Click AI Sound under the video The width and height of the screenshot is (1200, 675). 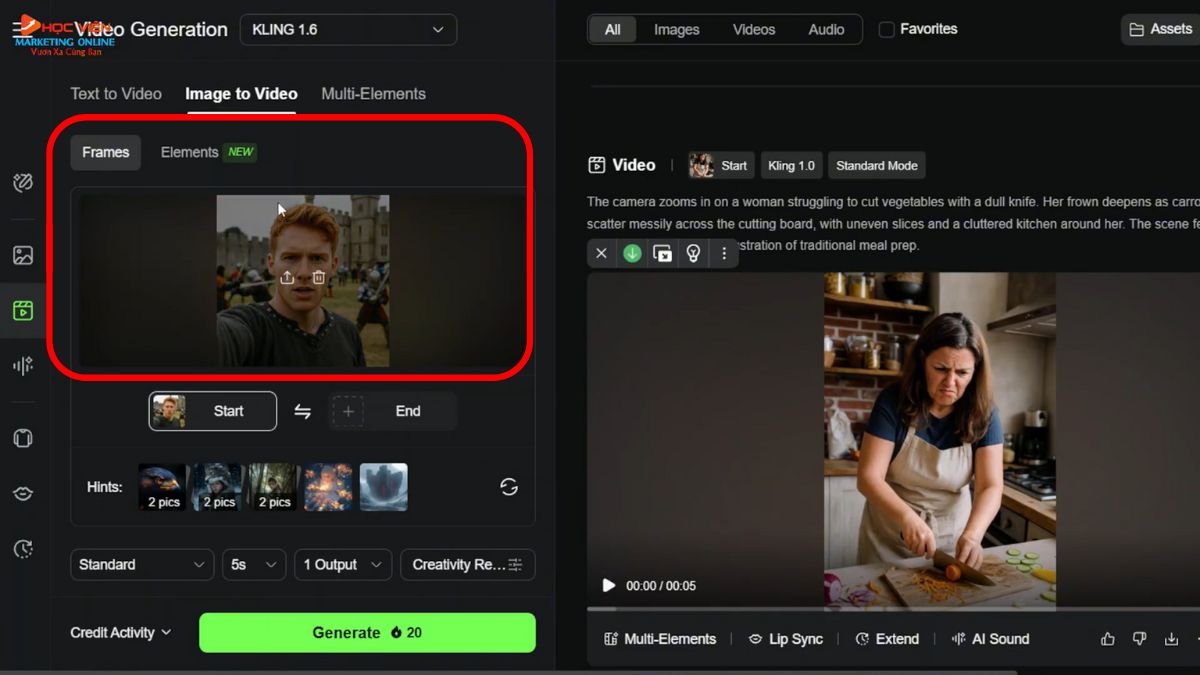[990, 639]
